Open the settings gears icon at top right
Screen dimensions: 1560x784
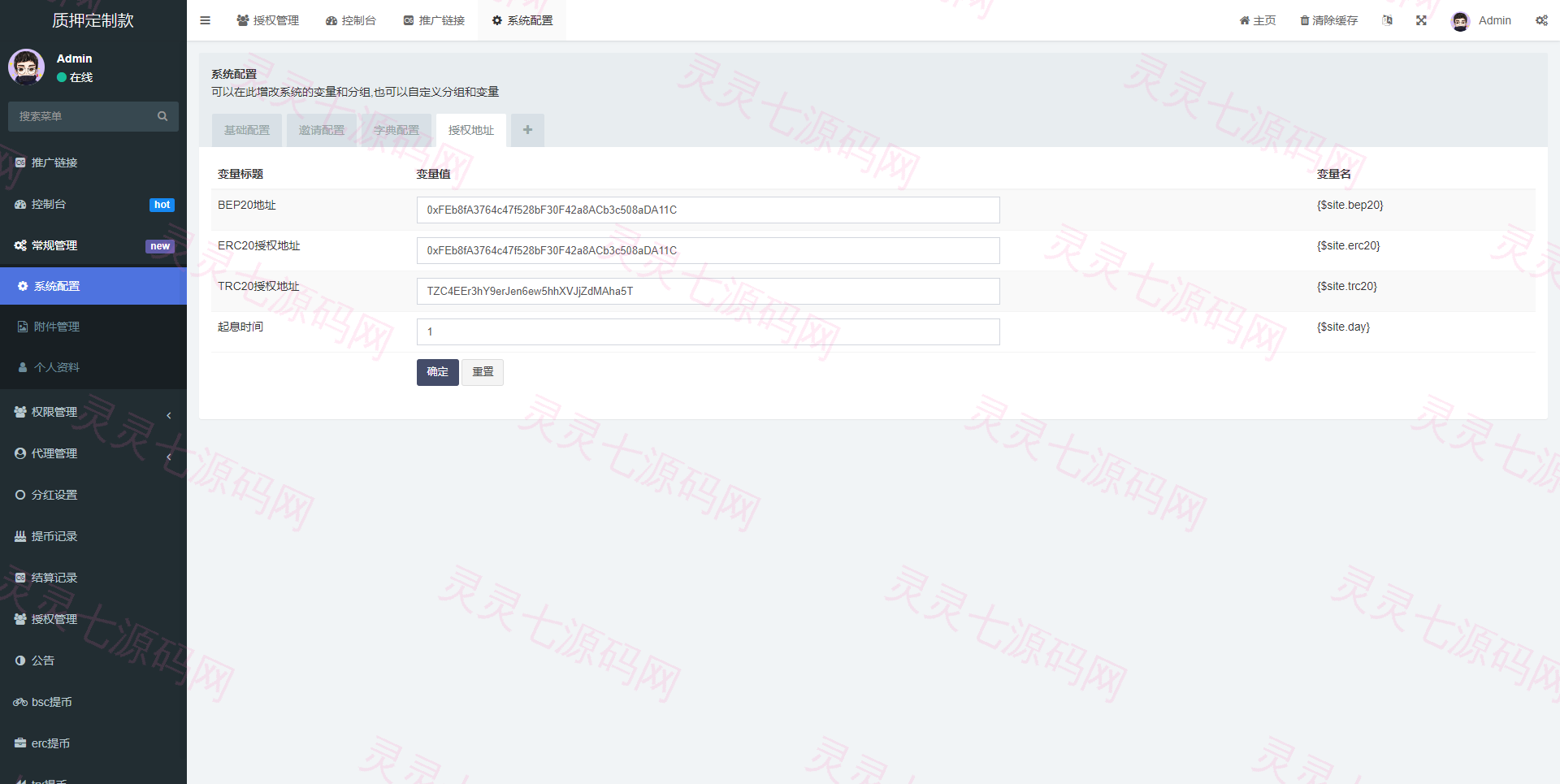1541,20
